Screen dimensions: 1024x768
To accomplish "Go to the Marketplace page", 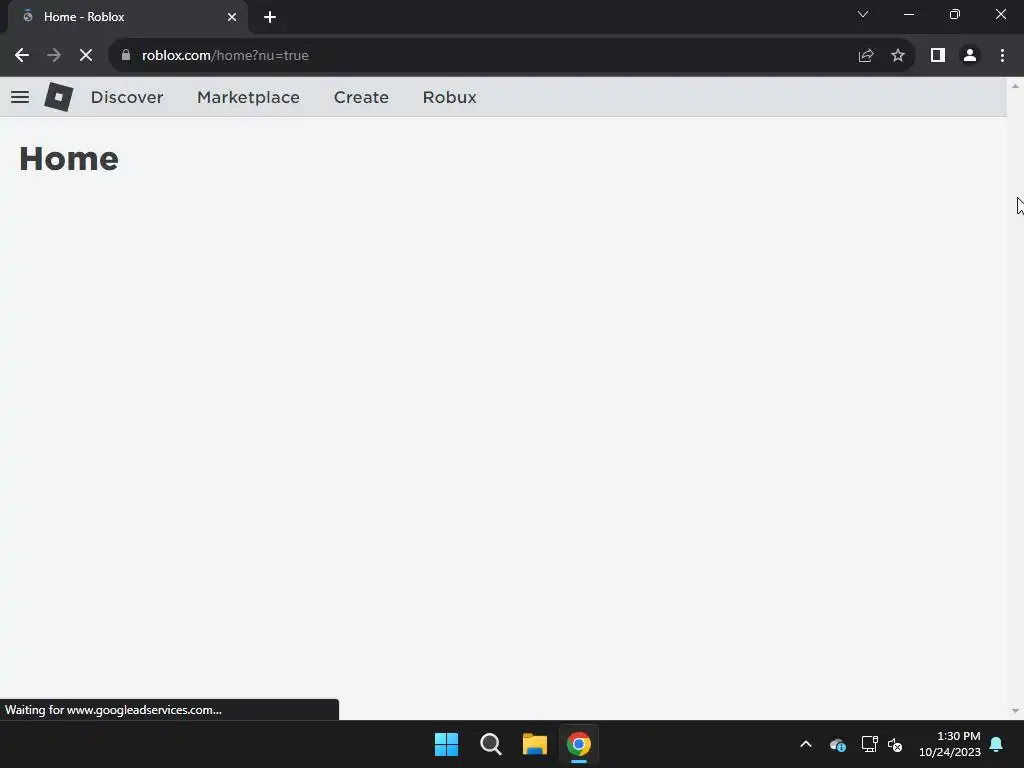I will [x=248, y=97].
